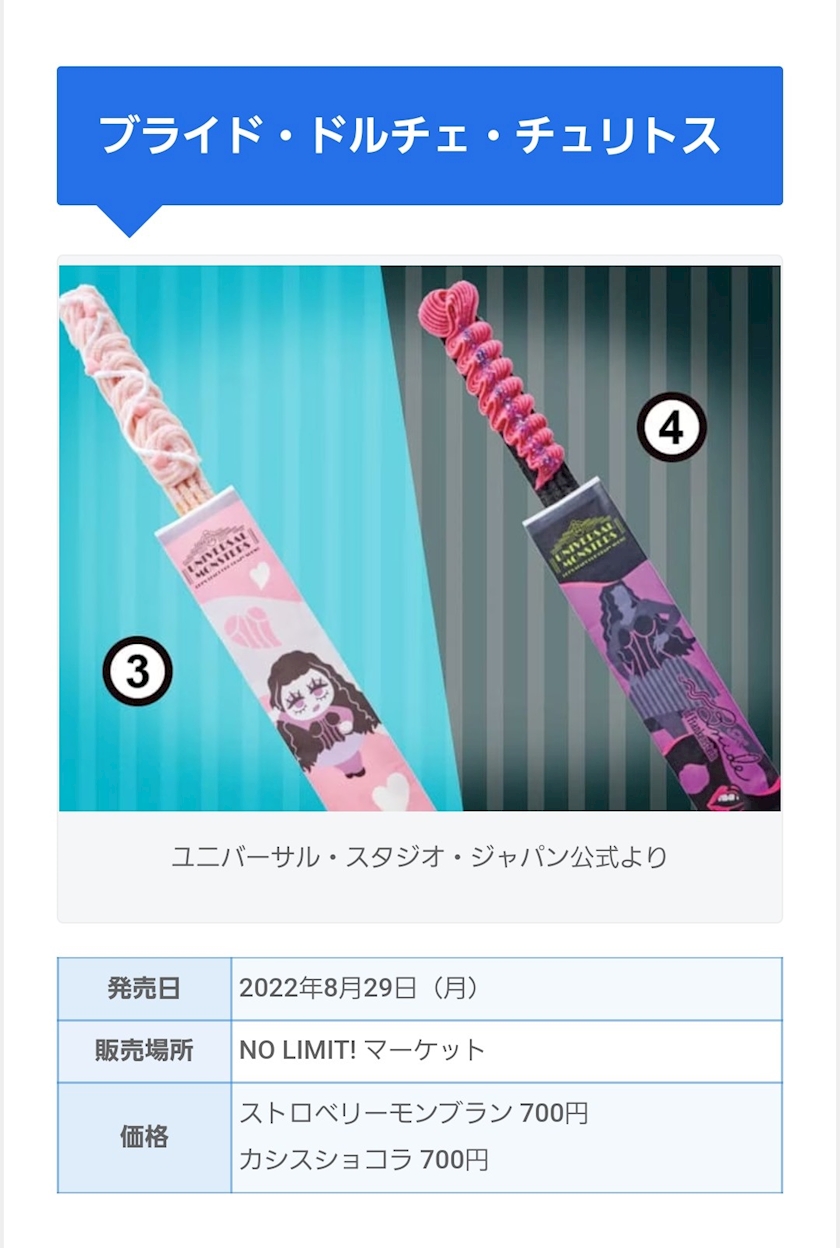Screen dimensions: 840x1248
Task: Click the circled number 4 badge
Action: pos(672,427)
